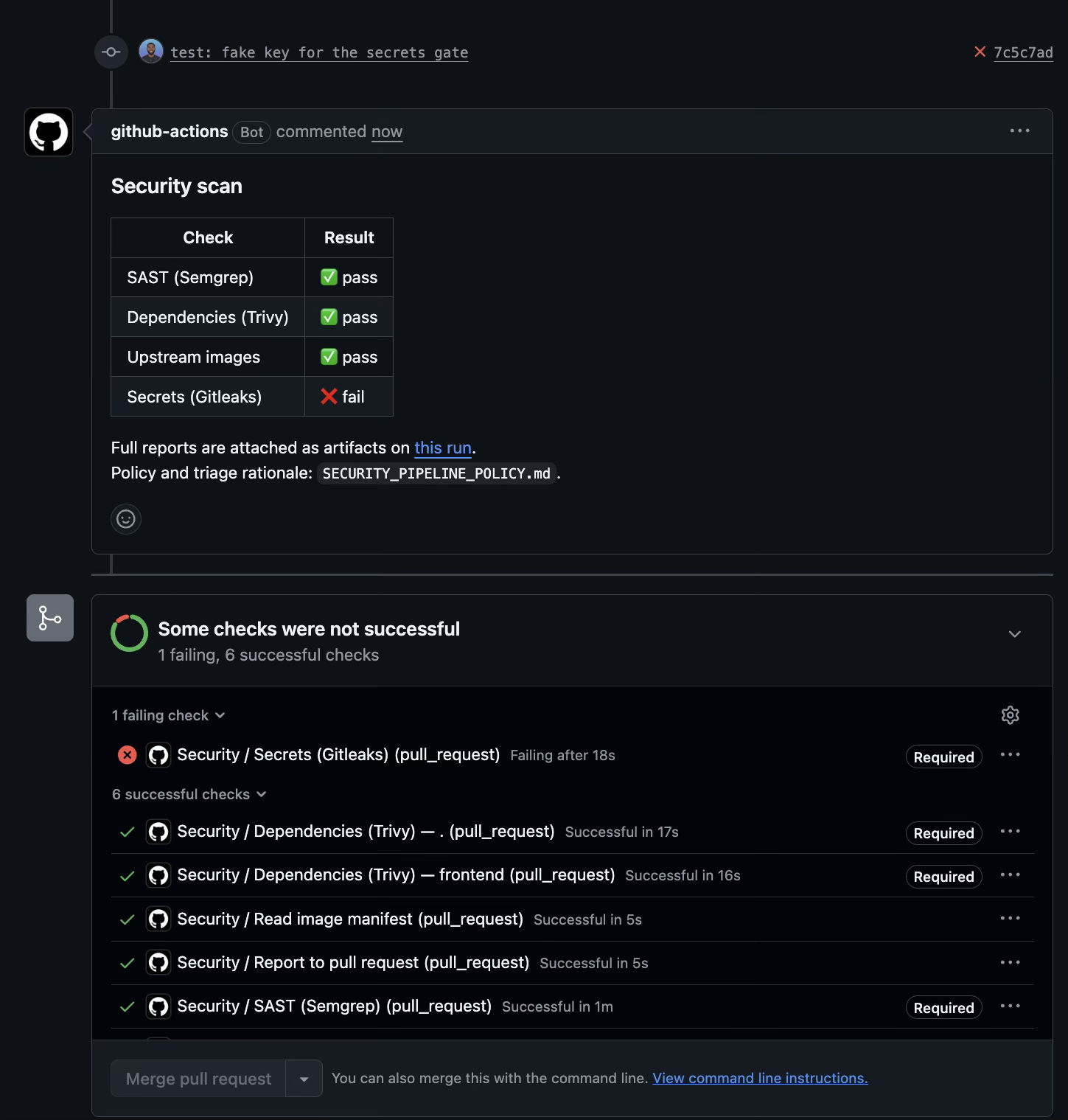1068x1120 pixels.
Task: Open the checks settings gear icon
Action: [1011, 715]
